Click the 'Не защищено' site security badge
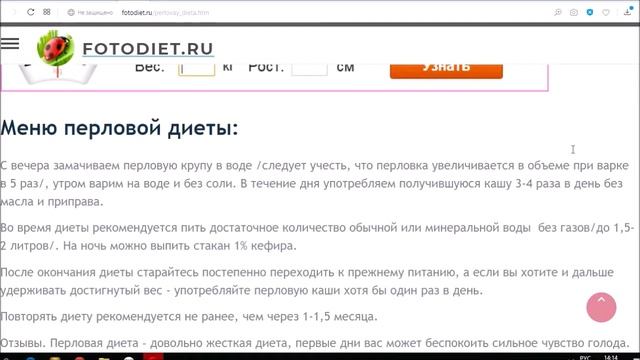 tap(90, 13)
